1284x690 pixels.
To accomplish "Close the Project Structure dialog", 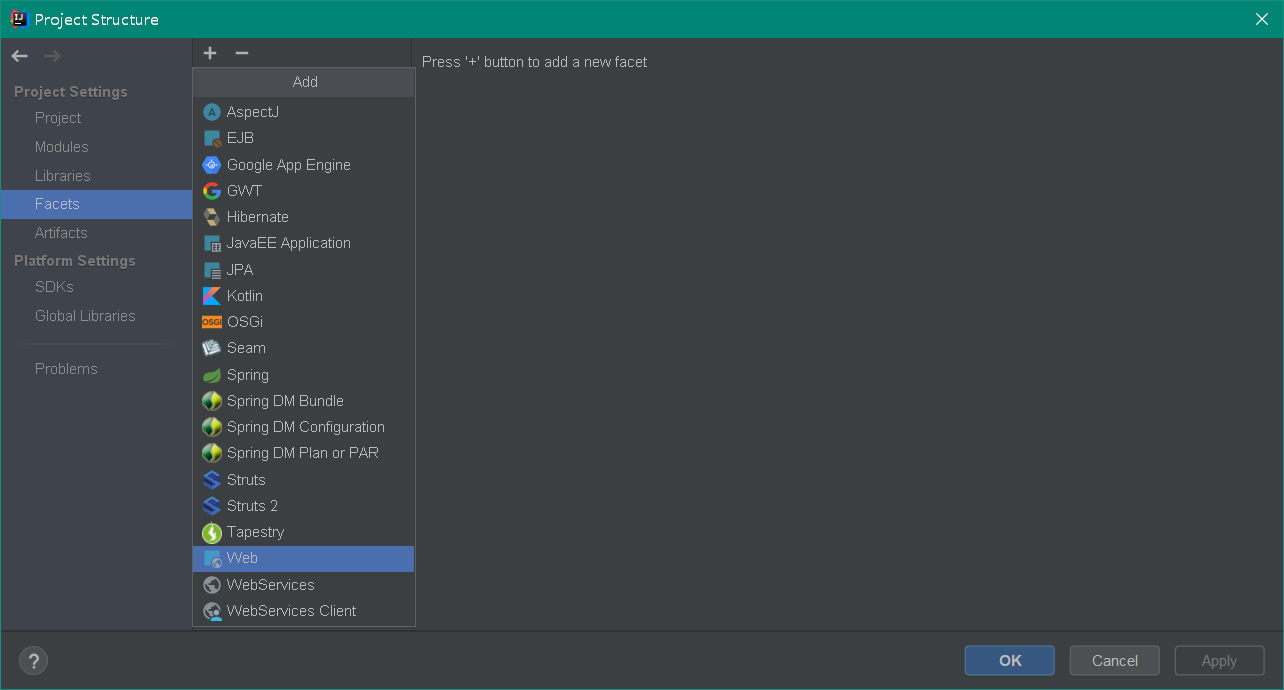I will pyautogui.click(x=1262, y=19).
